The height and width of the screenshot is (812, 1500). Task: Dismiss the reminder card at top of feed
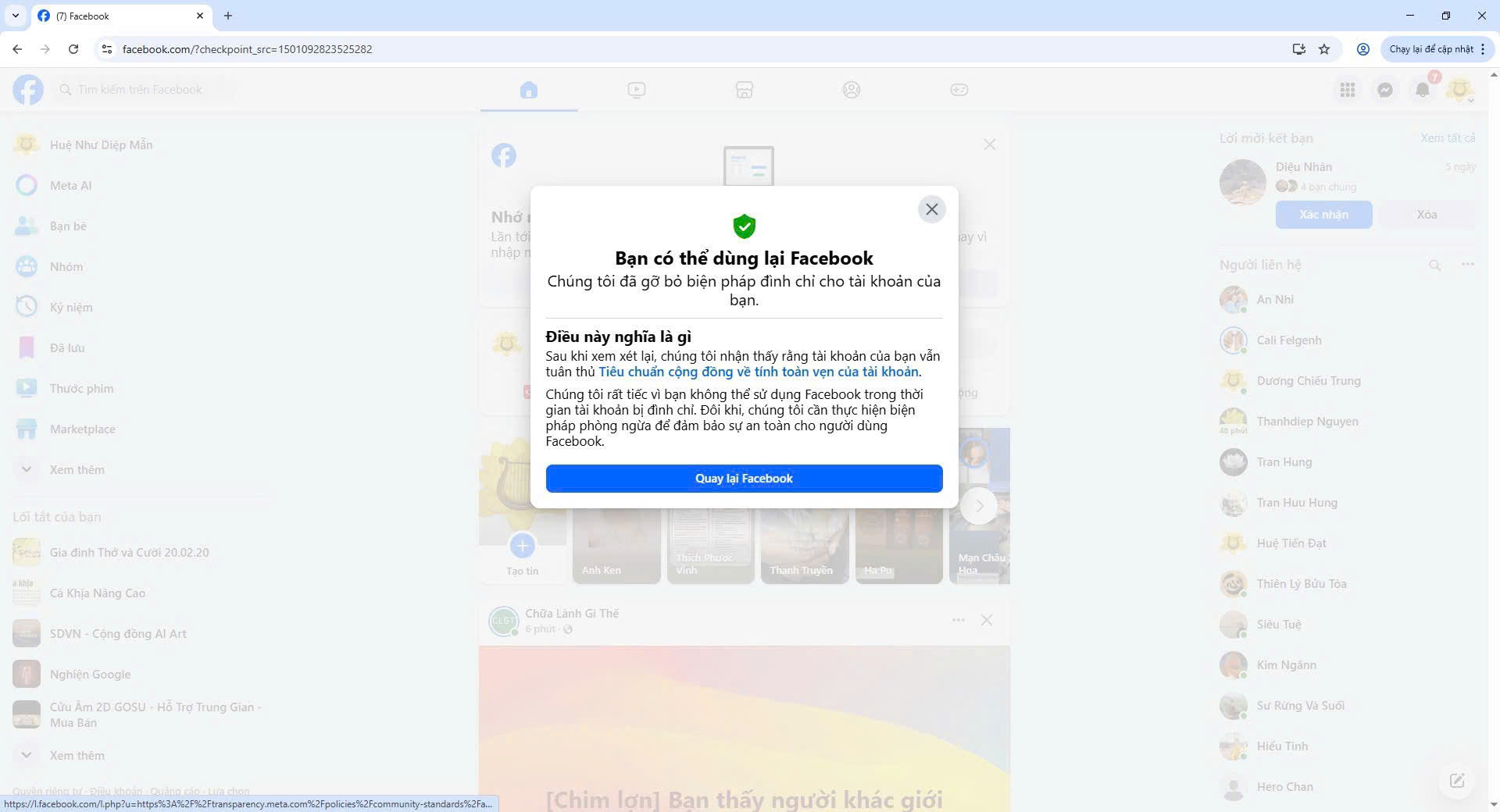point(989,144)
